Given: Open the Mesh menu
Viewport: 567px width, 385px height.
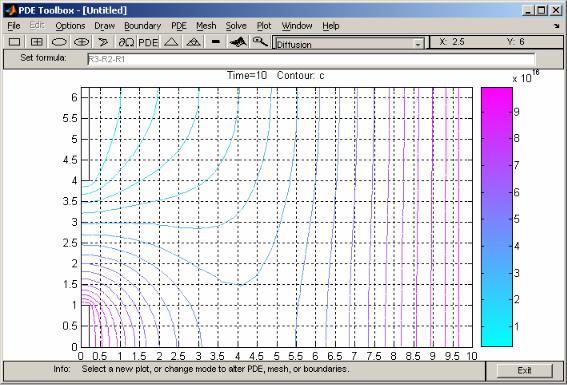Looking at the screenshot, I should [x=206, y=26].
